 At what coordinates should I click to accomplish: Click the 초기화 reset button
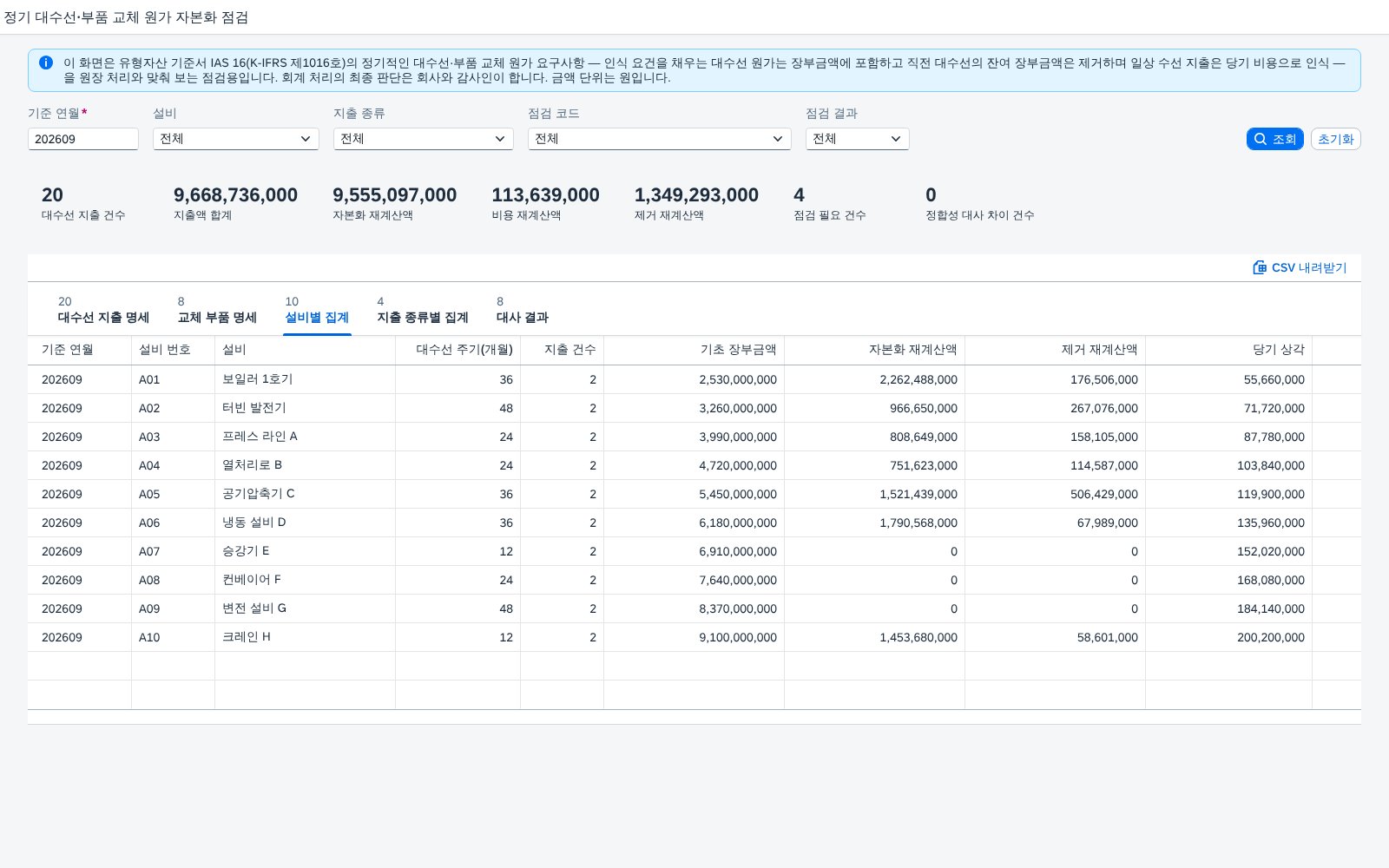(x=1335, y=139)
